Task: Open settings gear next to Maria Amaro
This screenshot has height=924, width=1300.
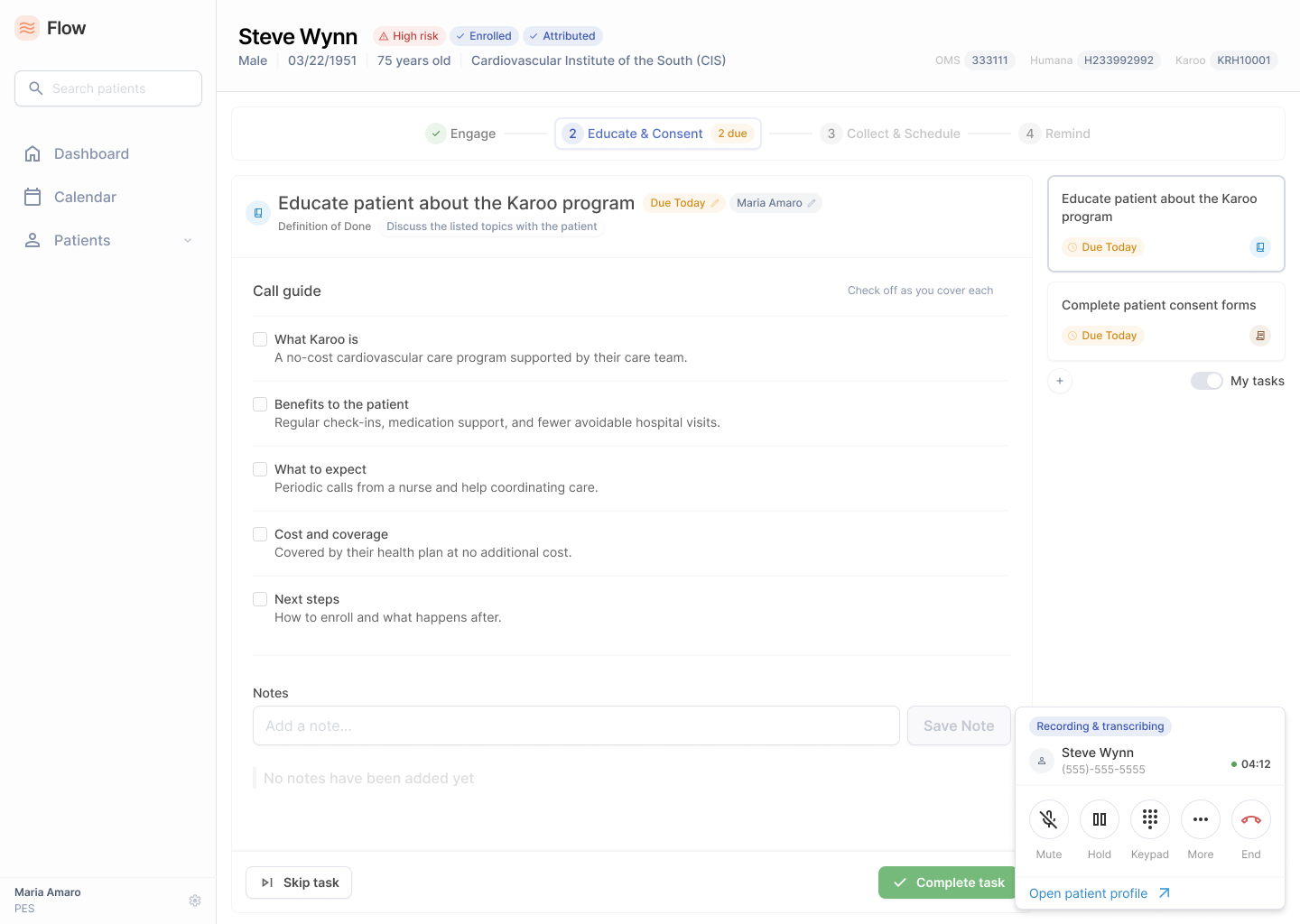Action: click(195, 901)
